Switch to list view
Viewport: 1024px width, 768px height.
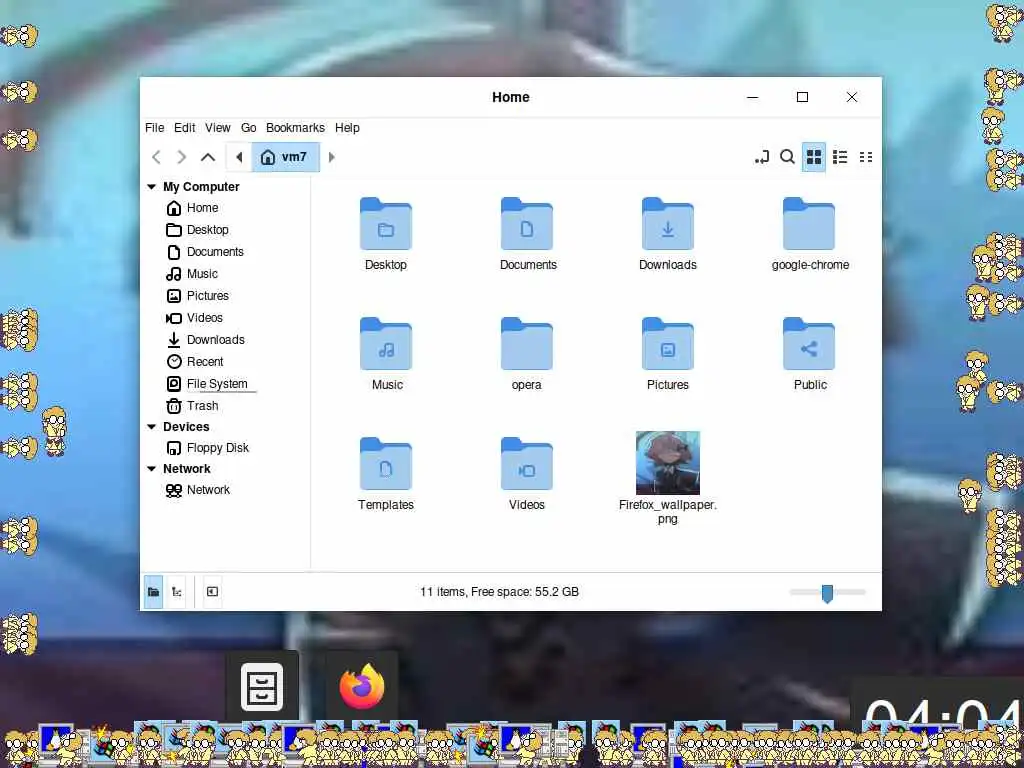pyautogui.click(x=840, y=157)
